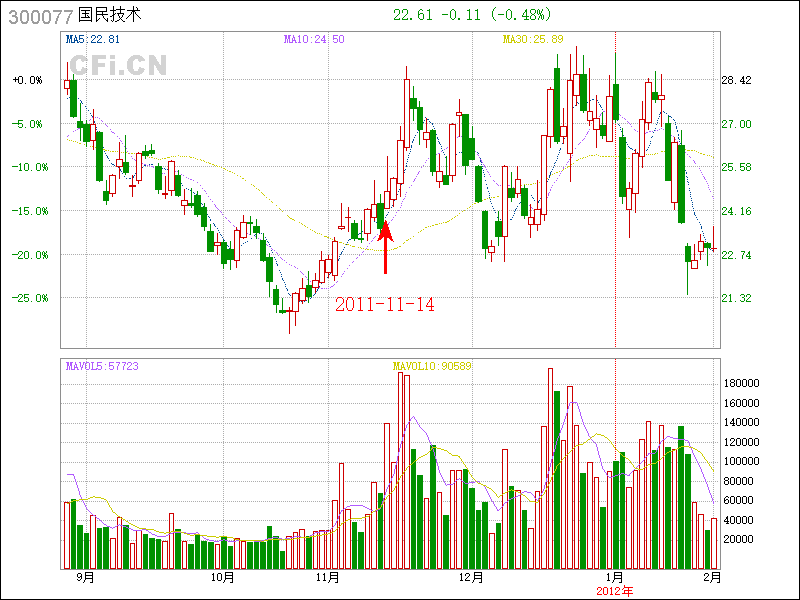Click the 22.74 price axis label
800x600 pixels.
click(736, 255)
